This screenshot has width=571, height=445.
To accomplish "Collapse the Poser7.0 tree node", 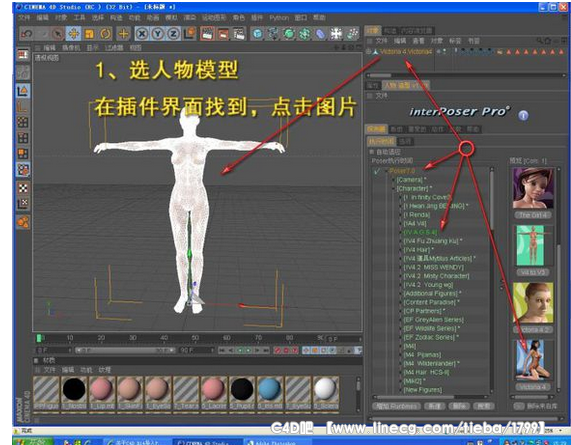I will (x=386, y=171).
